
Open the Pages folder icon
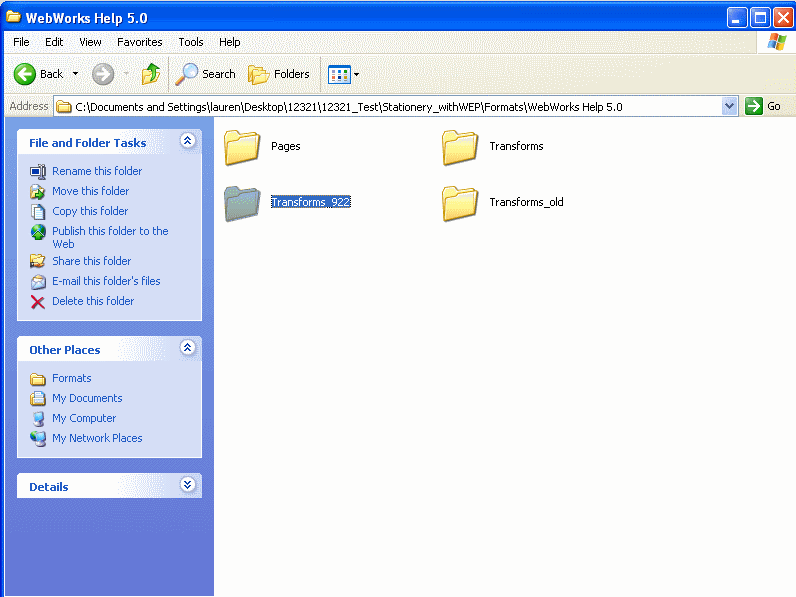click(242, 147)
